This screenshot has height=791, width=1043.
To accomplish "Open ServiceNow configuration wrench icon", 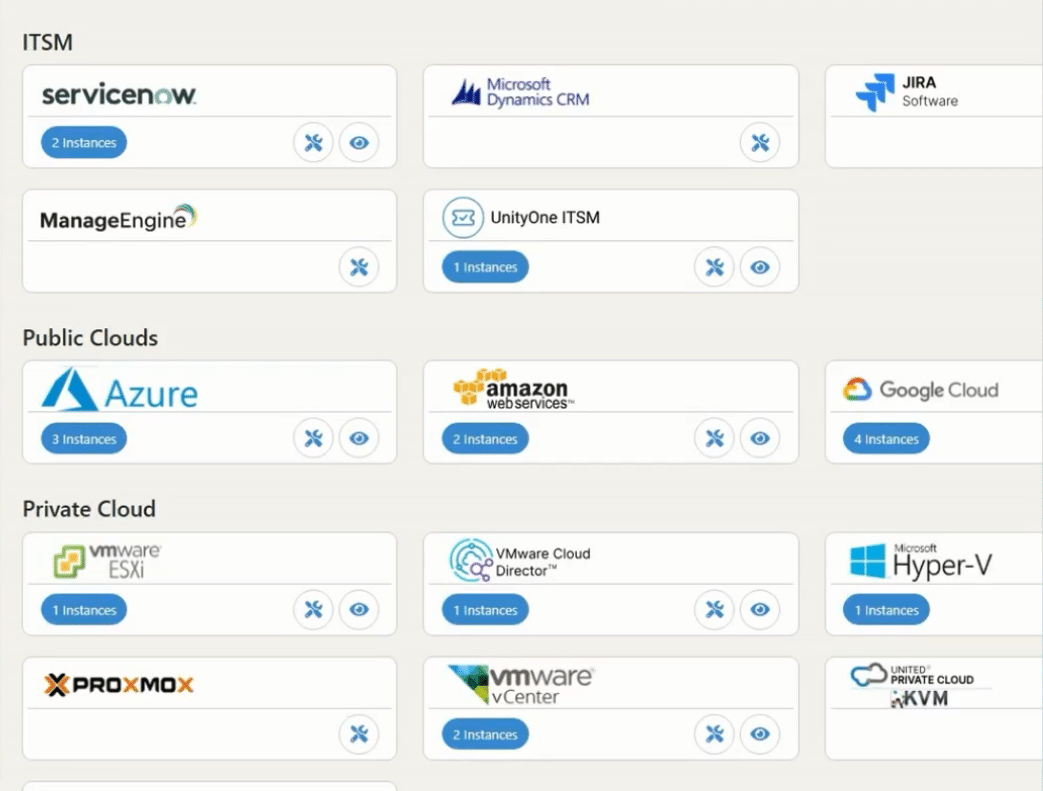I will coord(313,142).
